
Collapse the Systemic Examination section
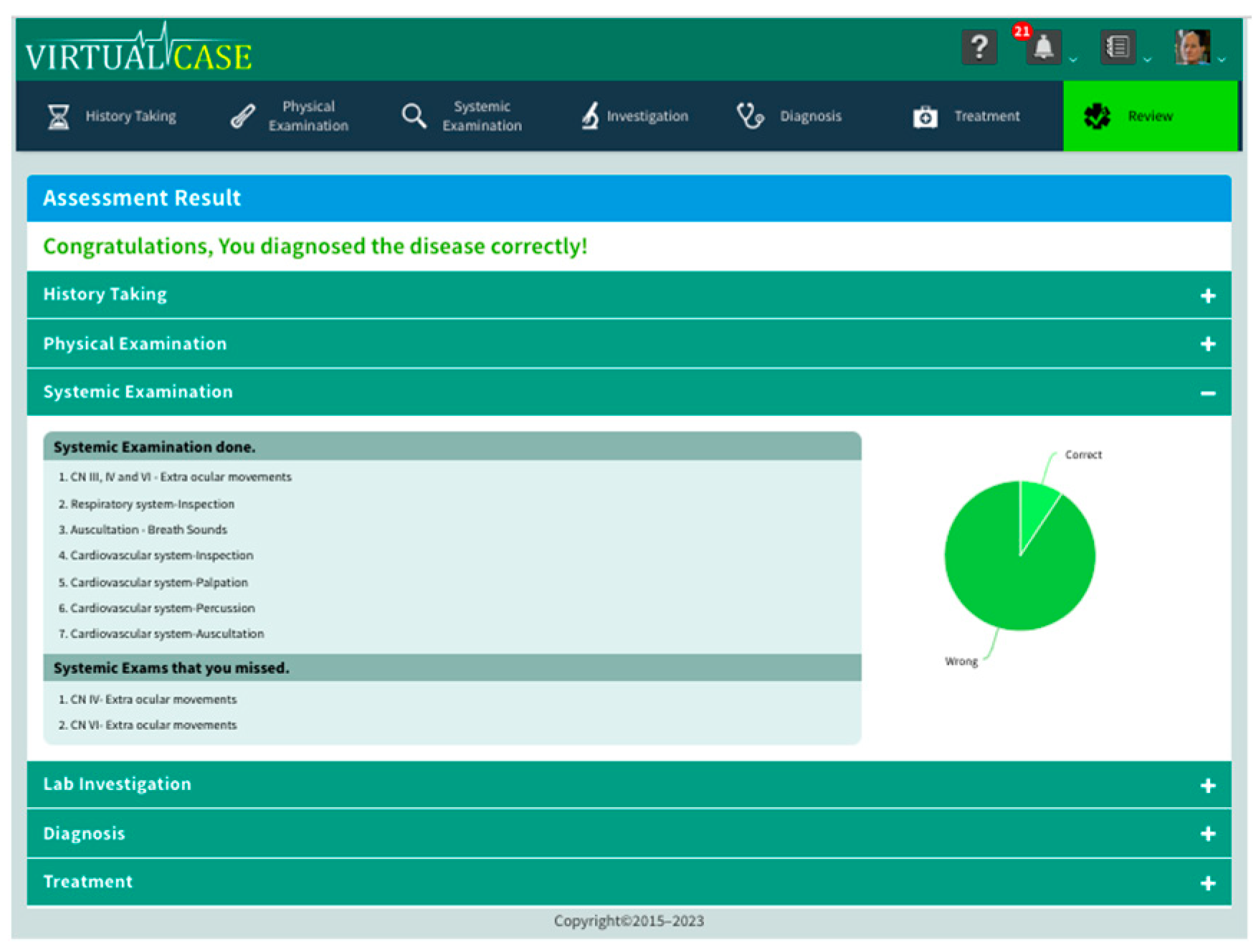pyautogui.click(x=1207, y=393)
